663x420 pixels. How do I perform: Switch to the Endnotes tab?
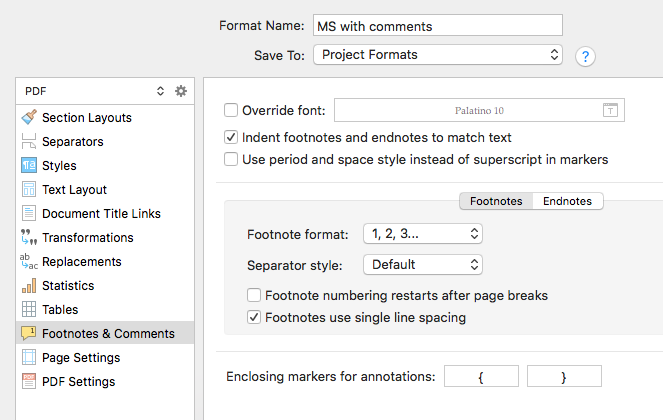567,201
